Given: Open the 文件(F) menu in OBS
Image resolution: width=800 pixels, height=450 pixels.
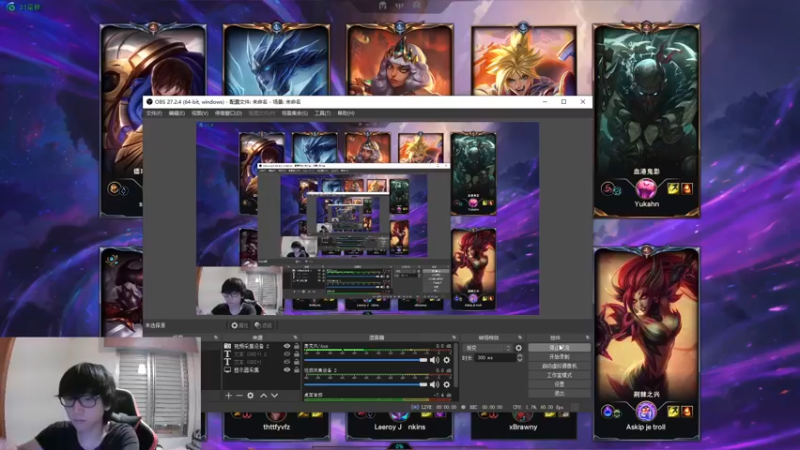Looking at the screenshot, I should (154, 113).
